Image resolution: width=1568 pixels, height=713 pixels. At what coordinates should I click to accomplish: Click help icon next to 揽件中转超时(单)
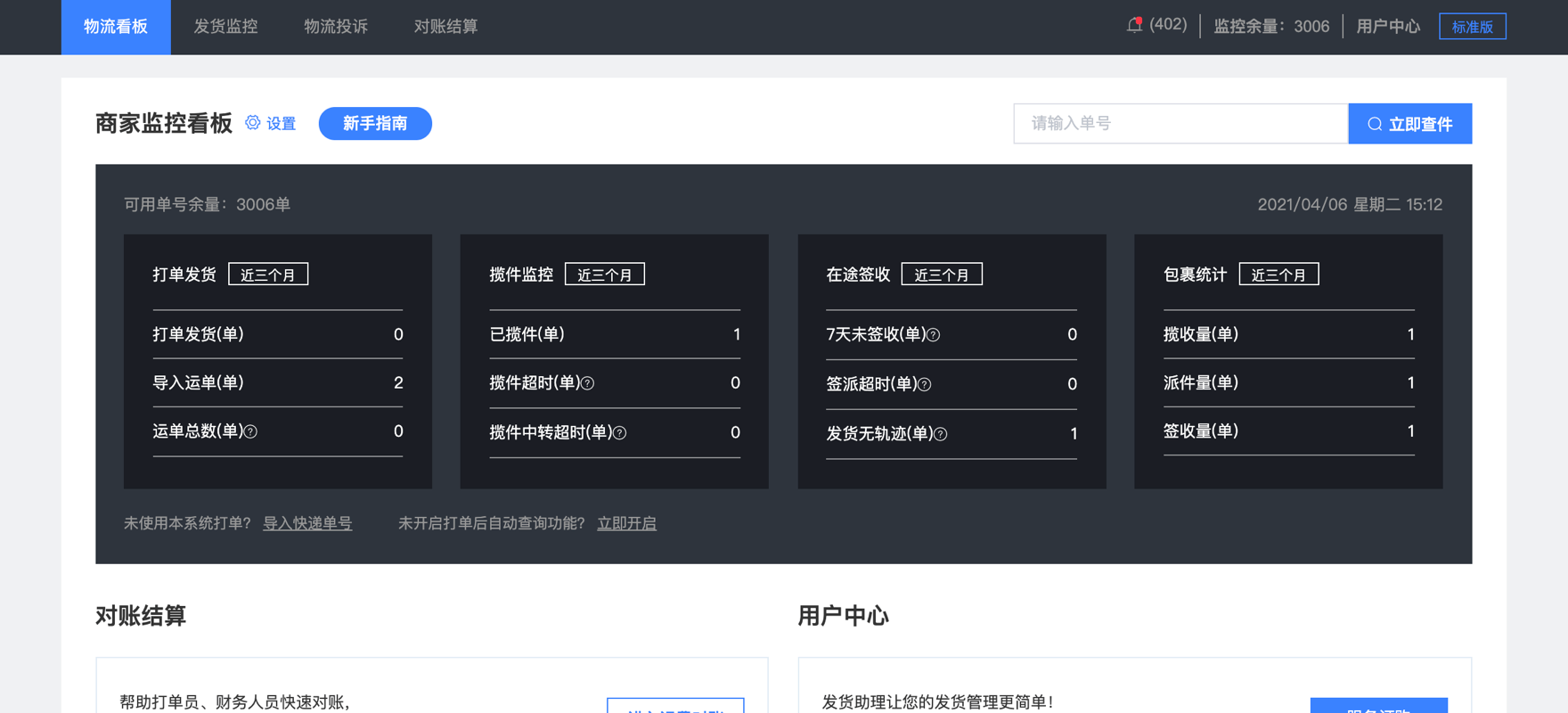pos(620,433)
